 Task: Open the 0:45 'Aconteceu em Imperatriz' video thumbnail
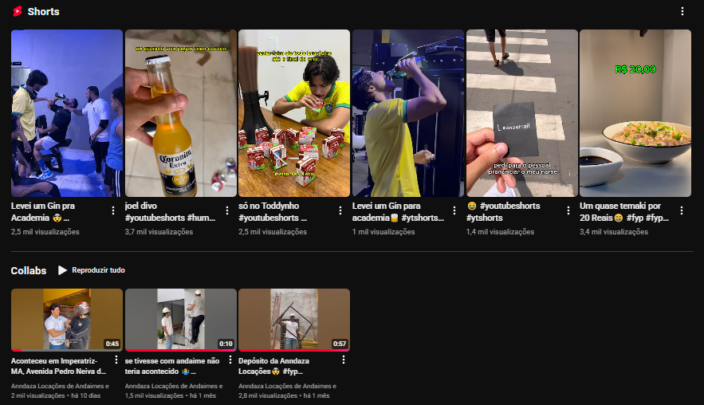tap(66, 320)
